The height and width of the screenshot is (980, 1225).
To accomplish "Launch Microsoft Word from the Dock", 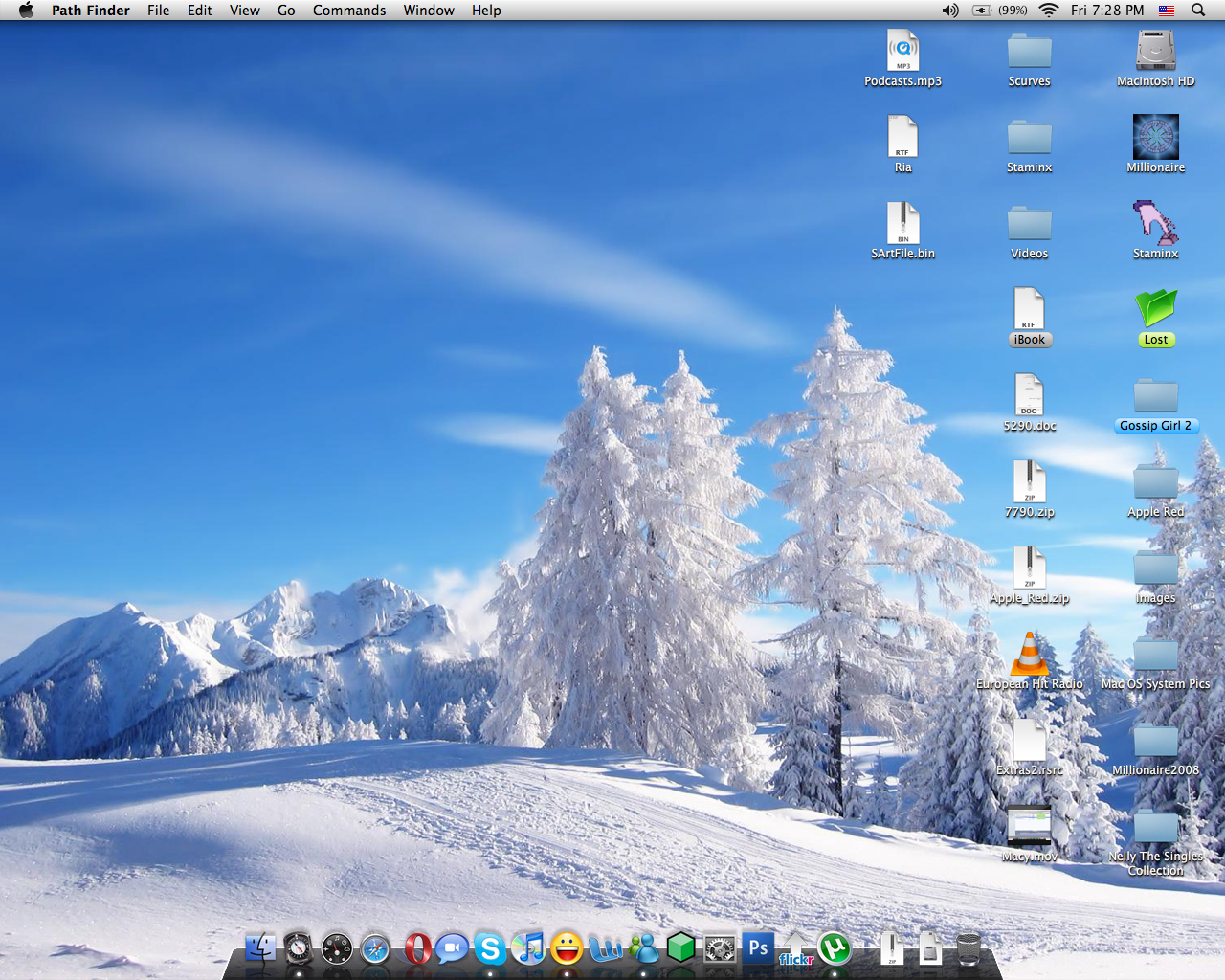I will point(605,948).
